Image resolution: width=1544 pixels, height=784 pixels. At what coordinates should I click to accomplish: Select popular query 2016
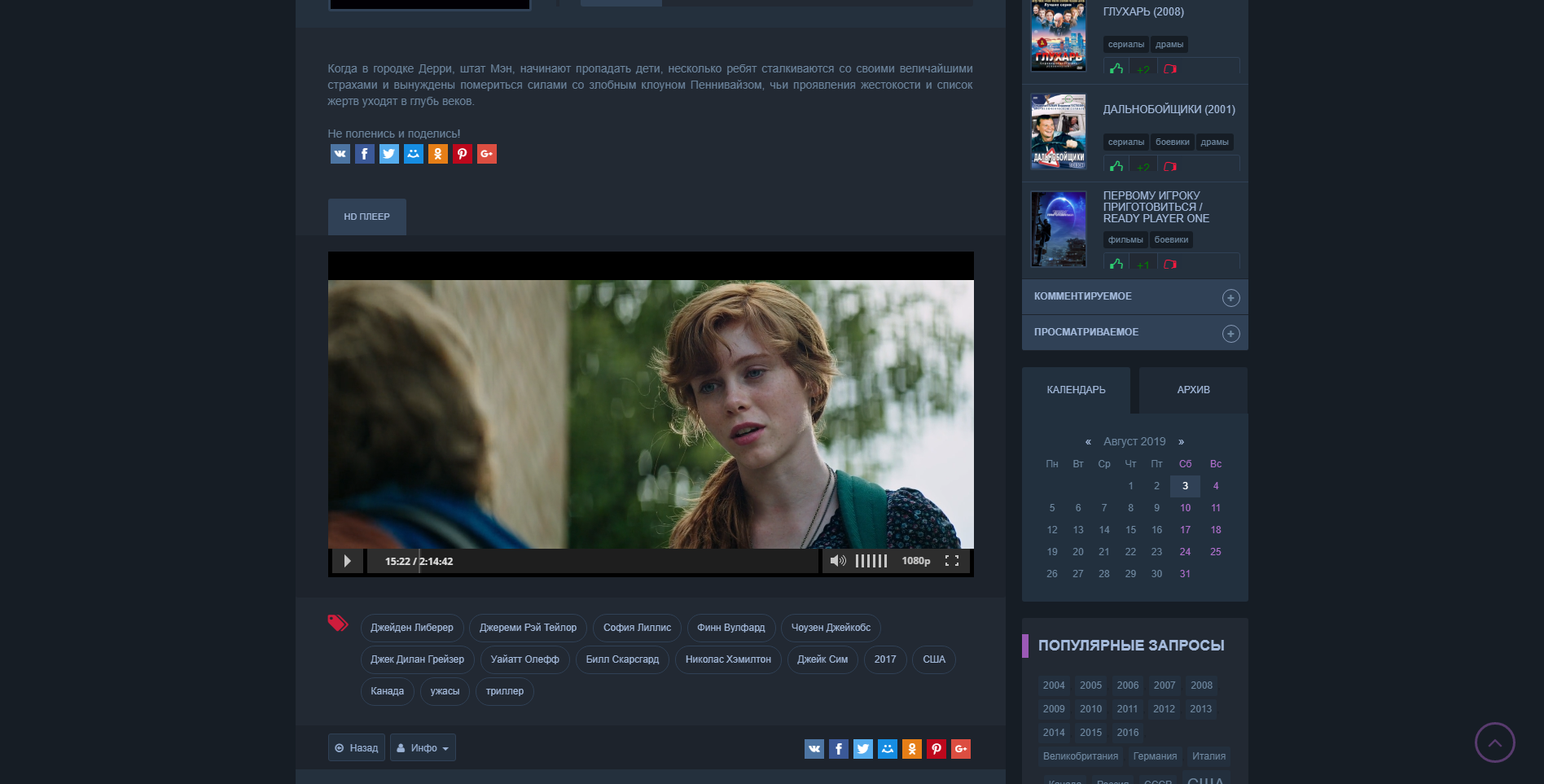(x=1128, y=733)
